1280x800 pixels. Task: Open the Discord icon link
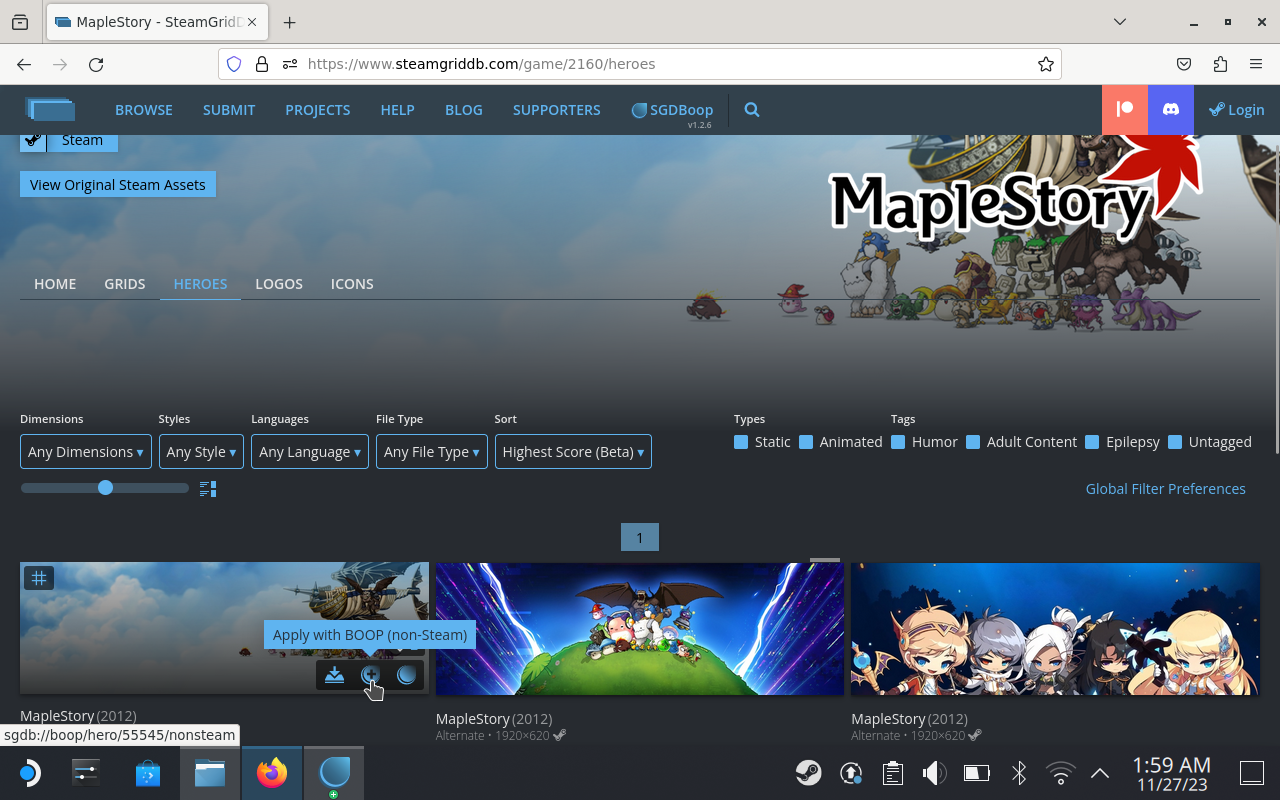pyautogui.click(x=1171, y=110)
